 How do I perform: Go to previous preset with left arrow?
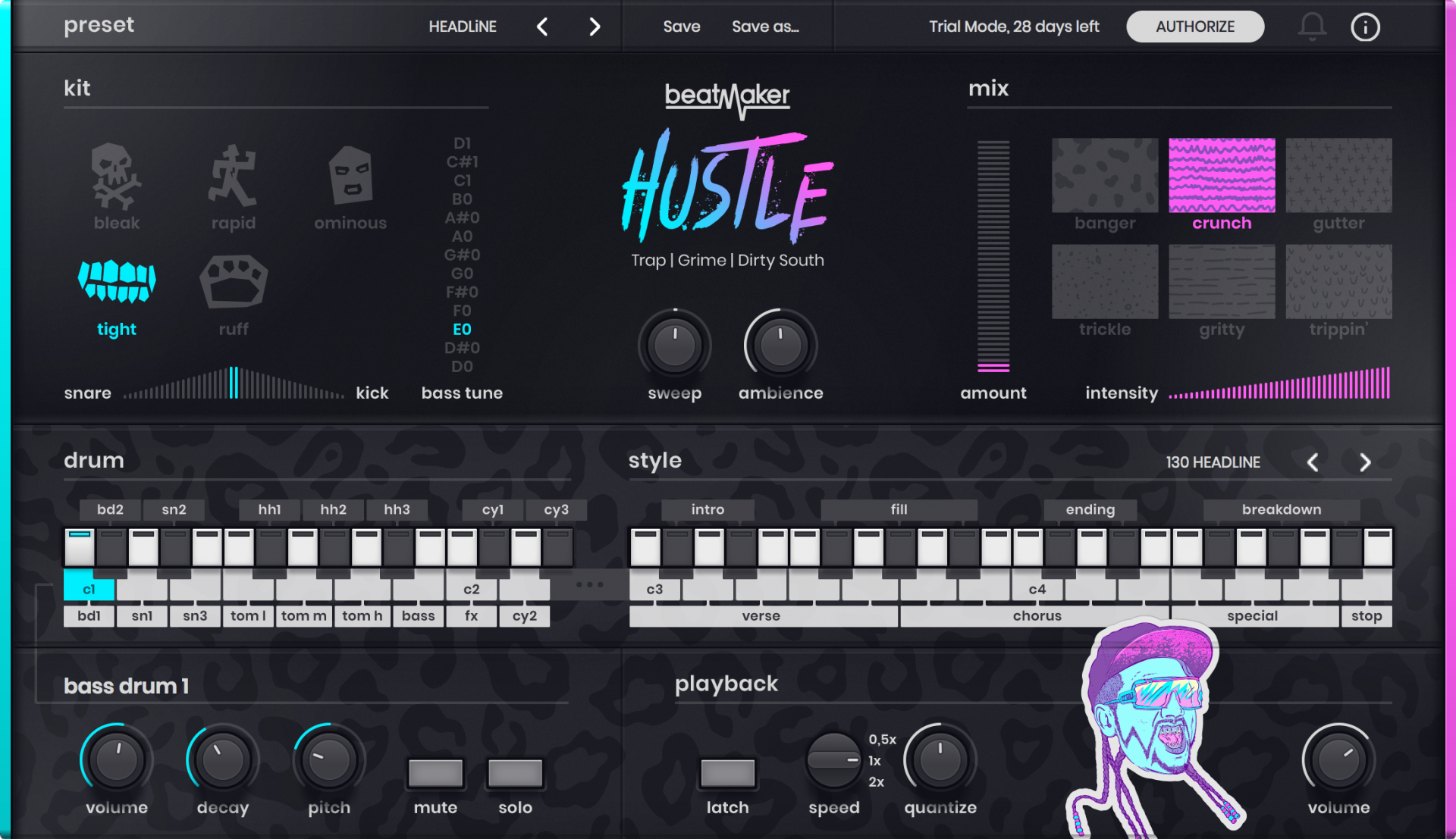click(x=542, y=27)
